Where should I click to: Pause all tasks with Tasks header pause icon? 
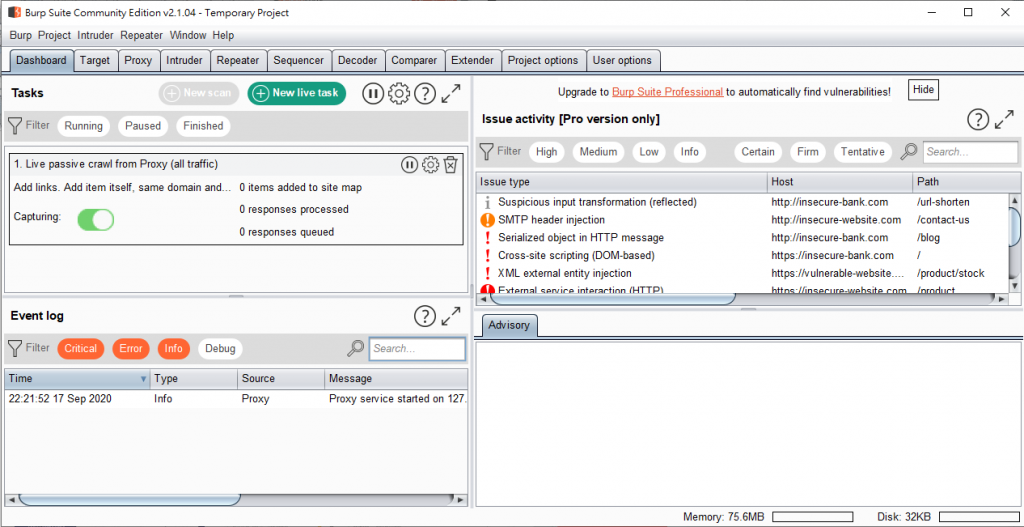pos(372,93)
